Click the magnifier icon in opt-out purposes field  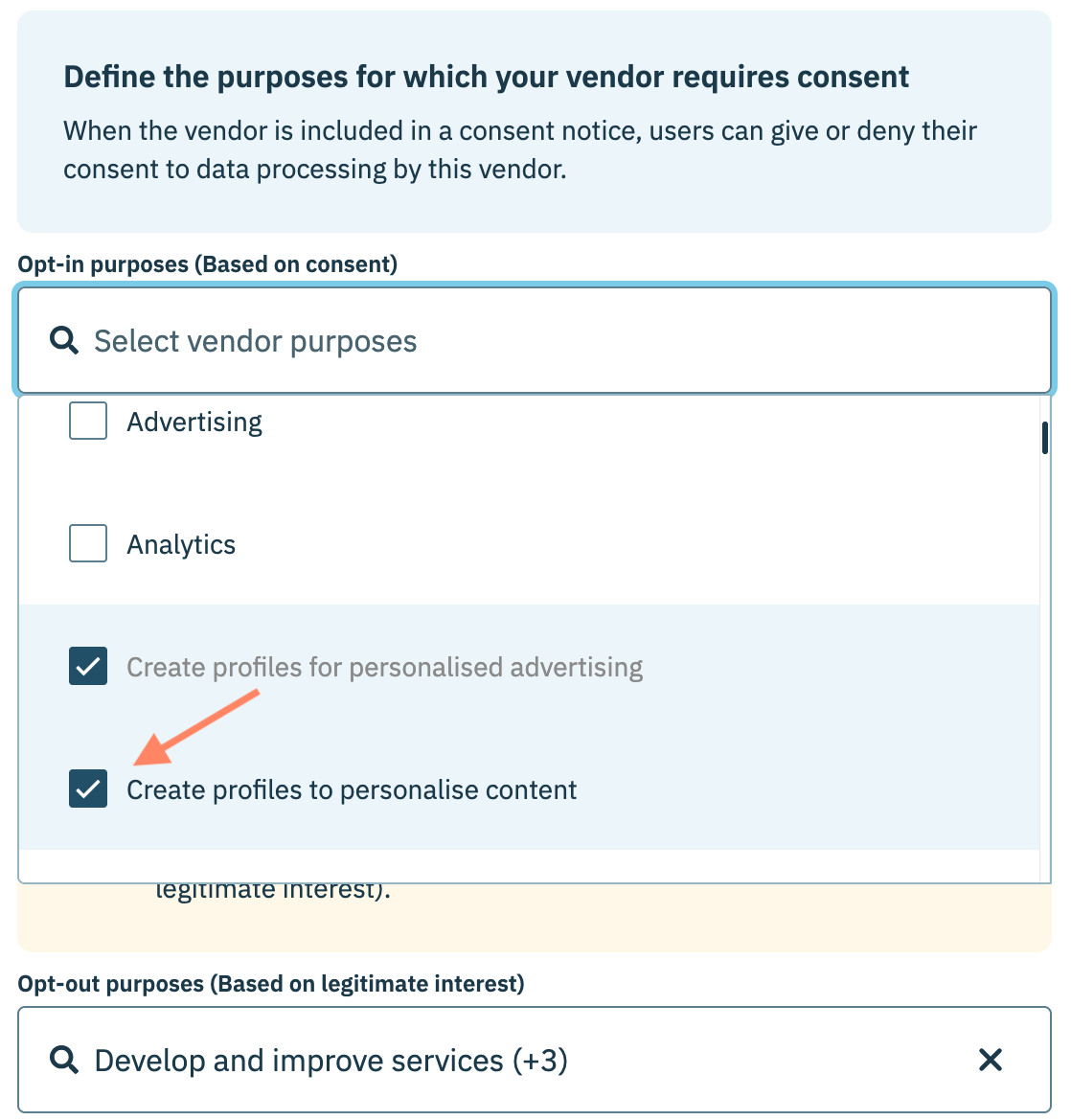click(x=64, y=1060)
